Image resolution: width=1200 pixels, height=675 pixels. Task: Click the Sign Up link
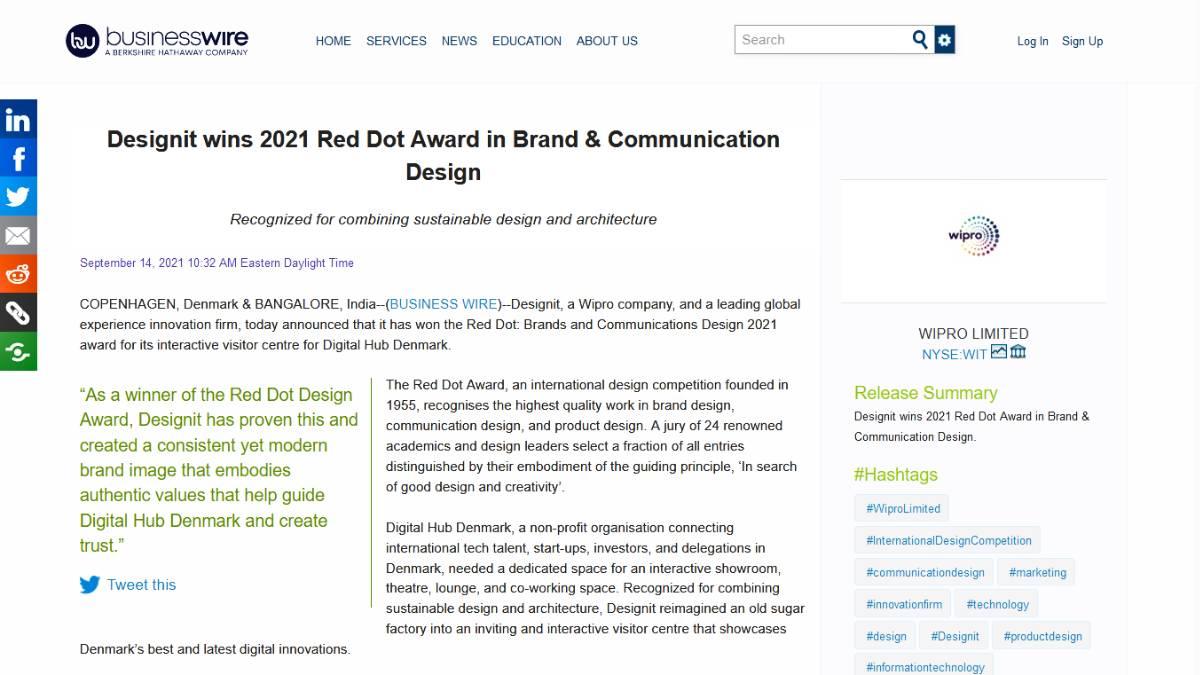click(1082, 41)
